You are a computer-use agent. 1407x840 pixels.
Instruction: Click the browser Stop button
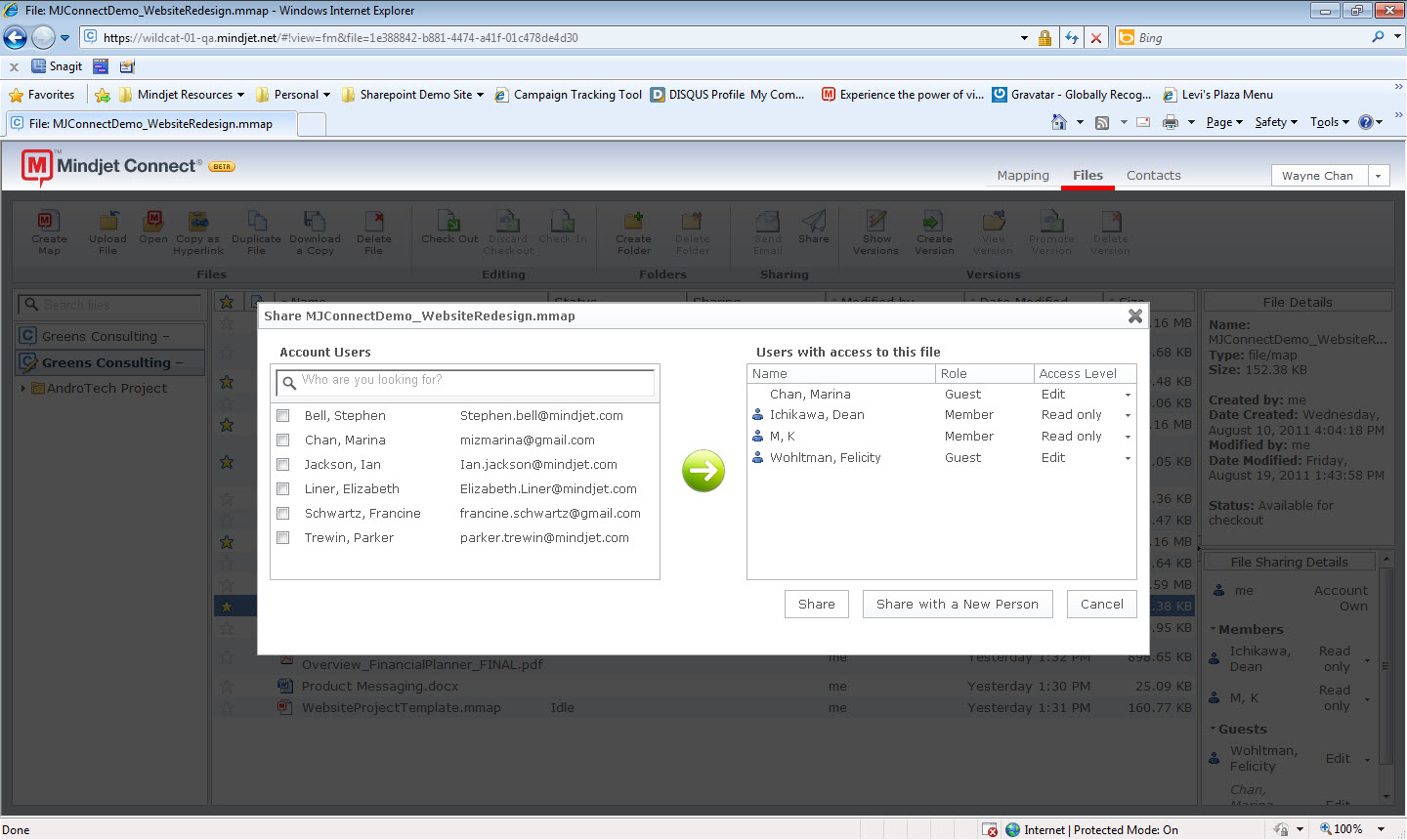coord(1096,38)
